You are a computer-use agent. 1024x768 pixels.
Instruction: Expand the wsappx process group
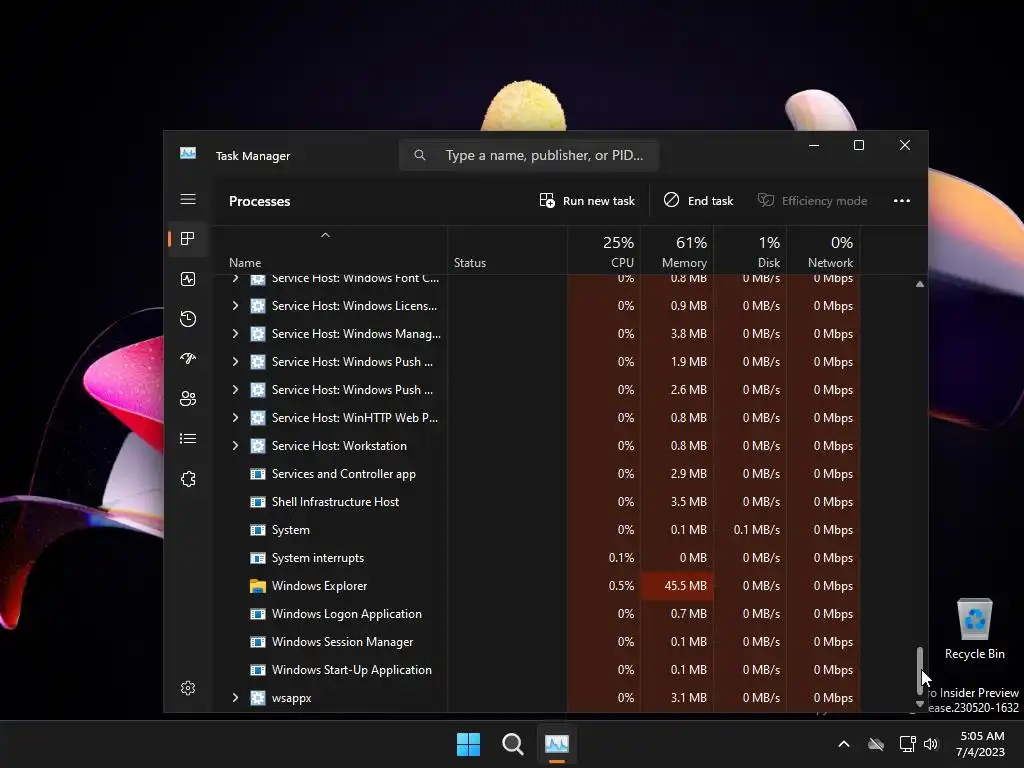[x=235, y=697]
